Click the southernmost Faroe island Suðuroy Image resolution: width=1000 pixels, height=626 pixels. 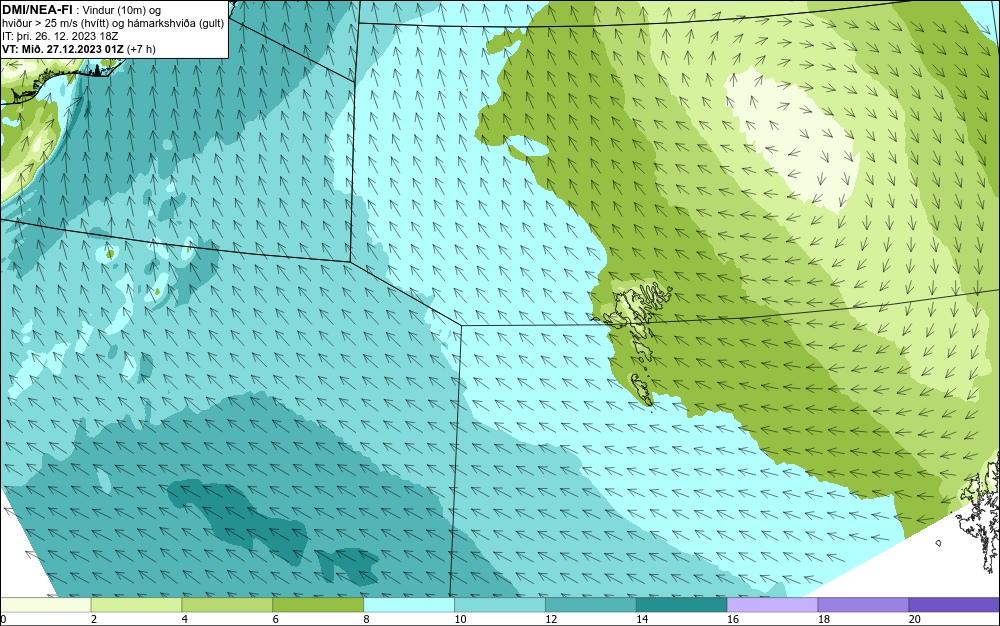coord(642,390)
